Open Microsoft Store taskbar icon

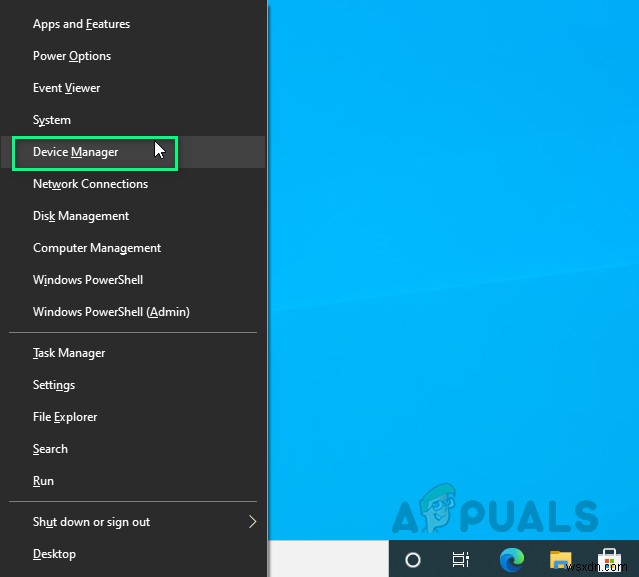coord(609,559)
